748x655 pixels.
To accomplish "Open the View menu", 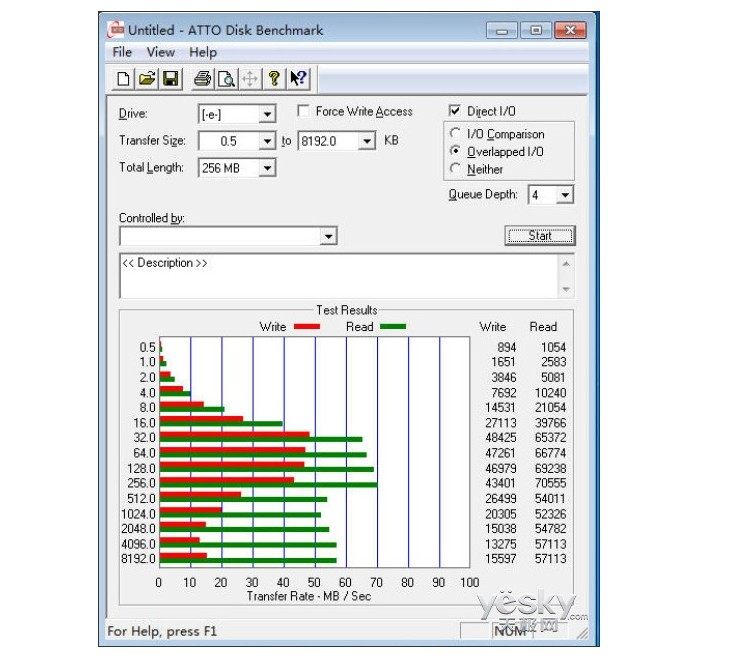I will 160,52.
